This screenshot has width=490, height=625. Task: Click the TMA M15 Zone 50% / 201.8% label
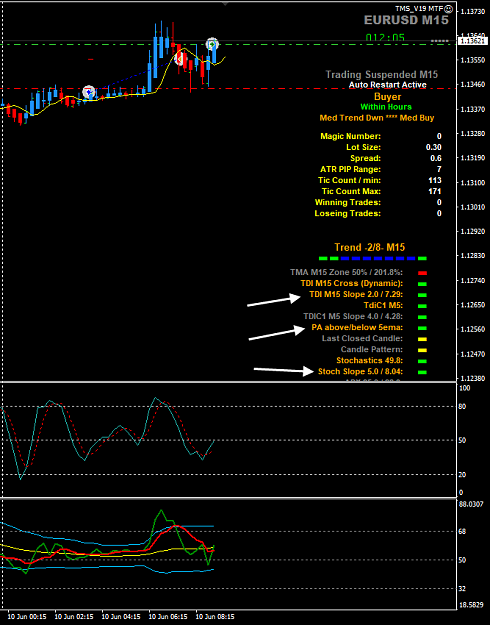point(346,272)
